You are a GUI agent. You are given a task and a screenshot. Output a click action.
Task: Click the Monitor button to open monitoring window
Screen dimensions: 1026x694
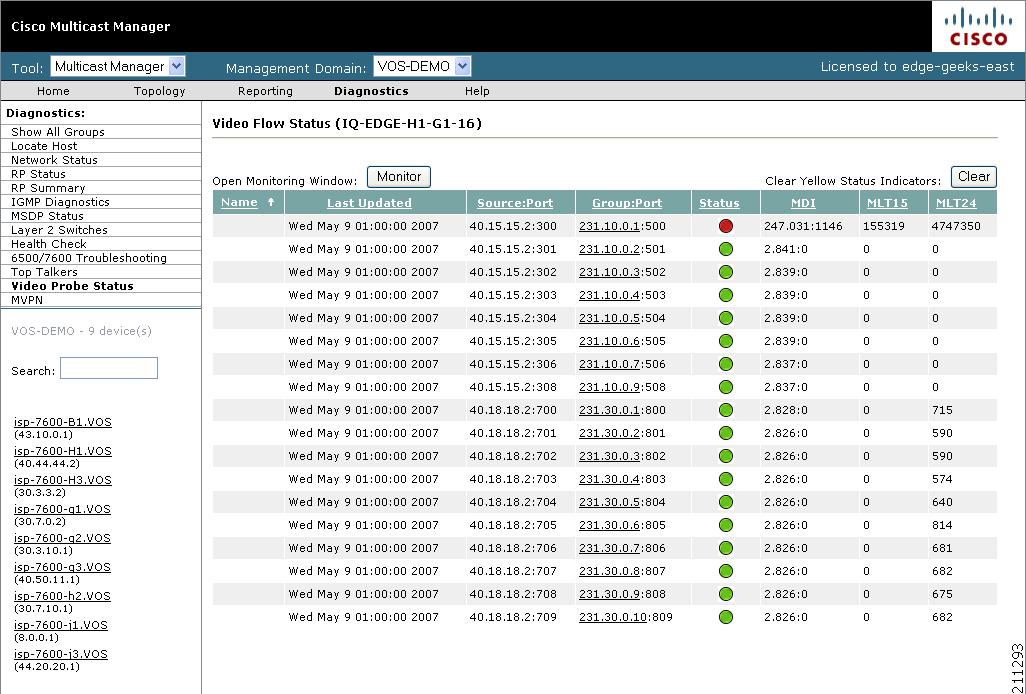398,176
